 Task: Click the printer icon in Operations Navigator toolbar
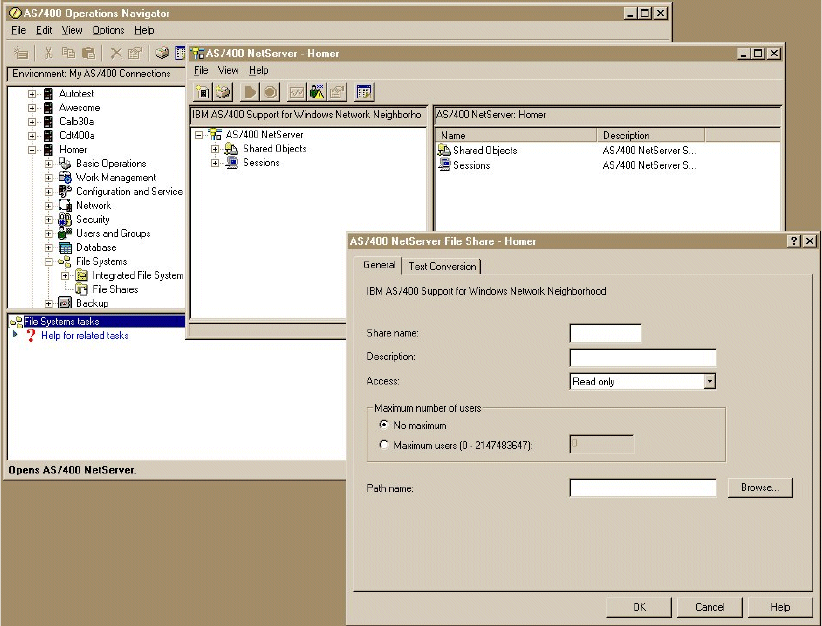[162, 53]
